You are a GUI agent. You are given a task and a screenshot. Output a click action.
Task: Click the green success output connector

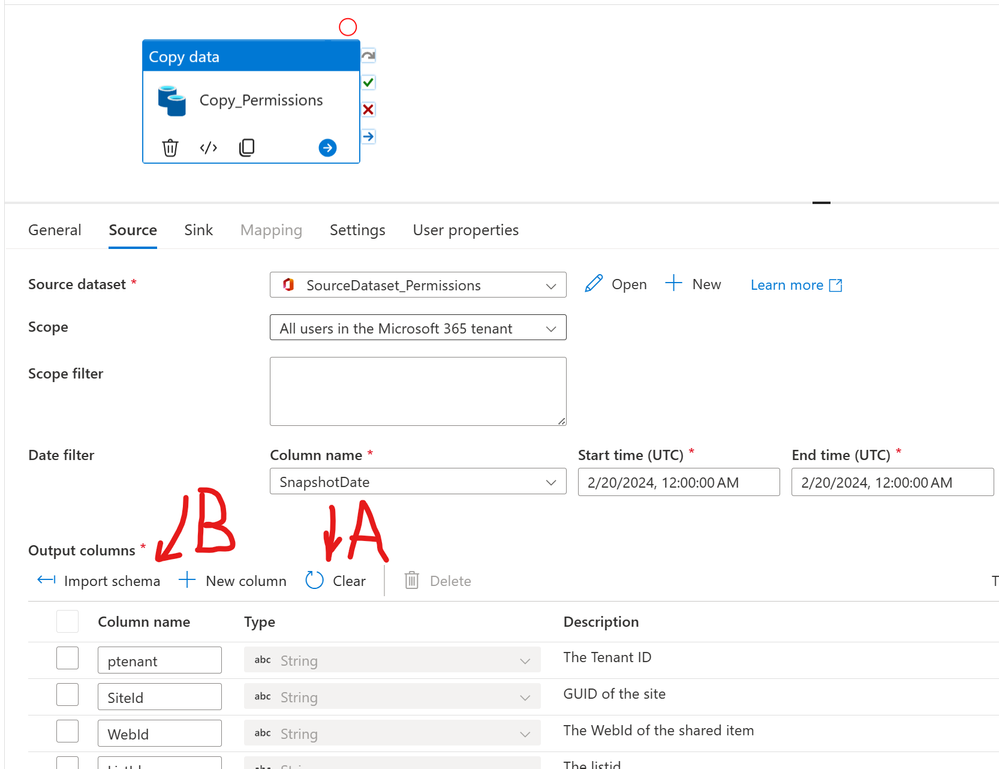tap(368, 83)
